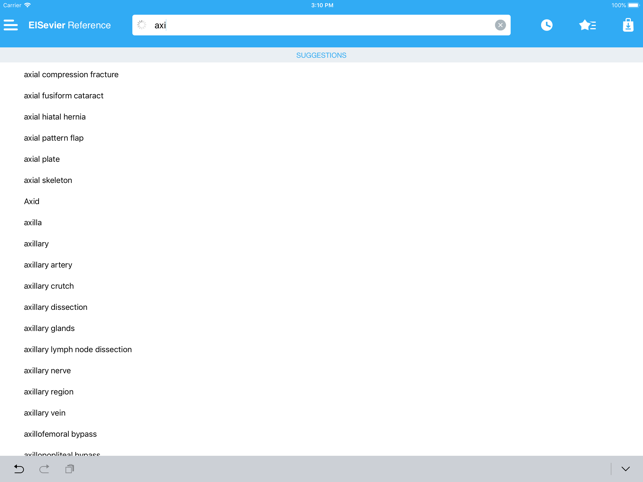Open 'axial hiatal hernia' entry
The height and width of the screenshot is (482, 643).
click(55, 117)
